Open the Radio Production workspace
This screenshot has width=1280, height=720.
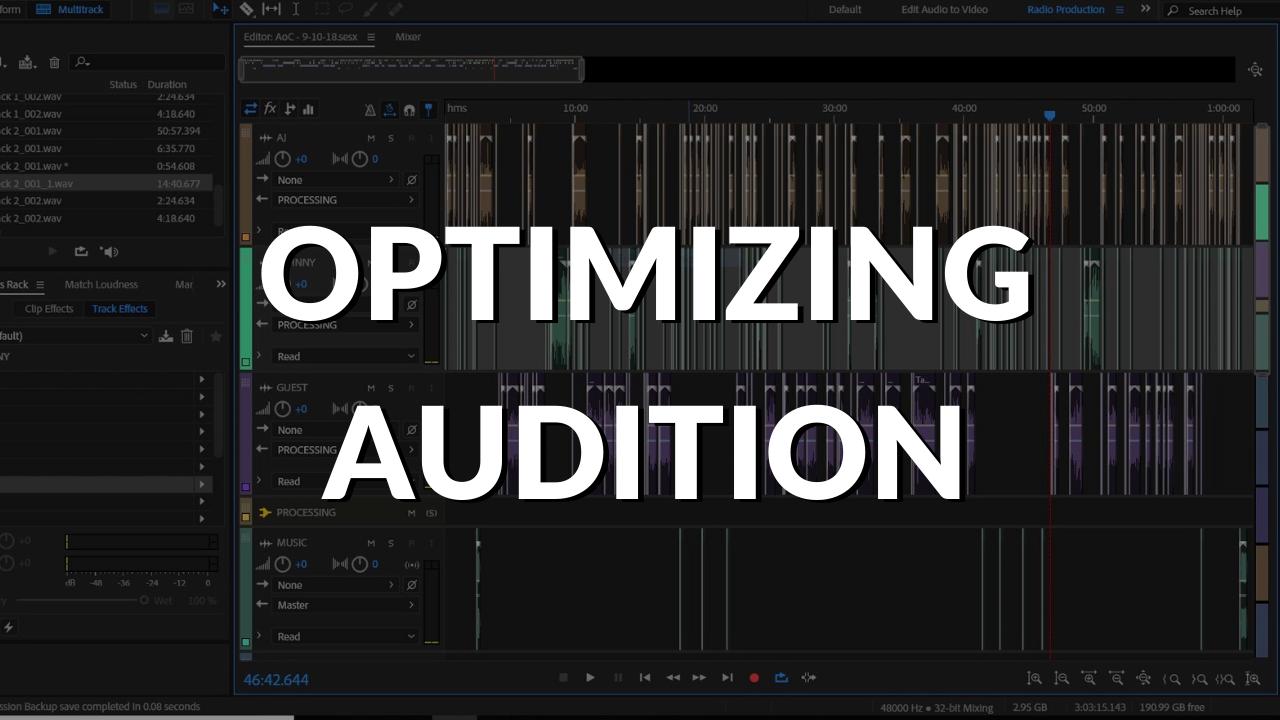pos(1066,9)
